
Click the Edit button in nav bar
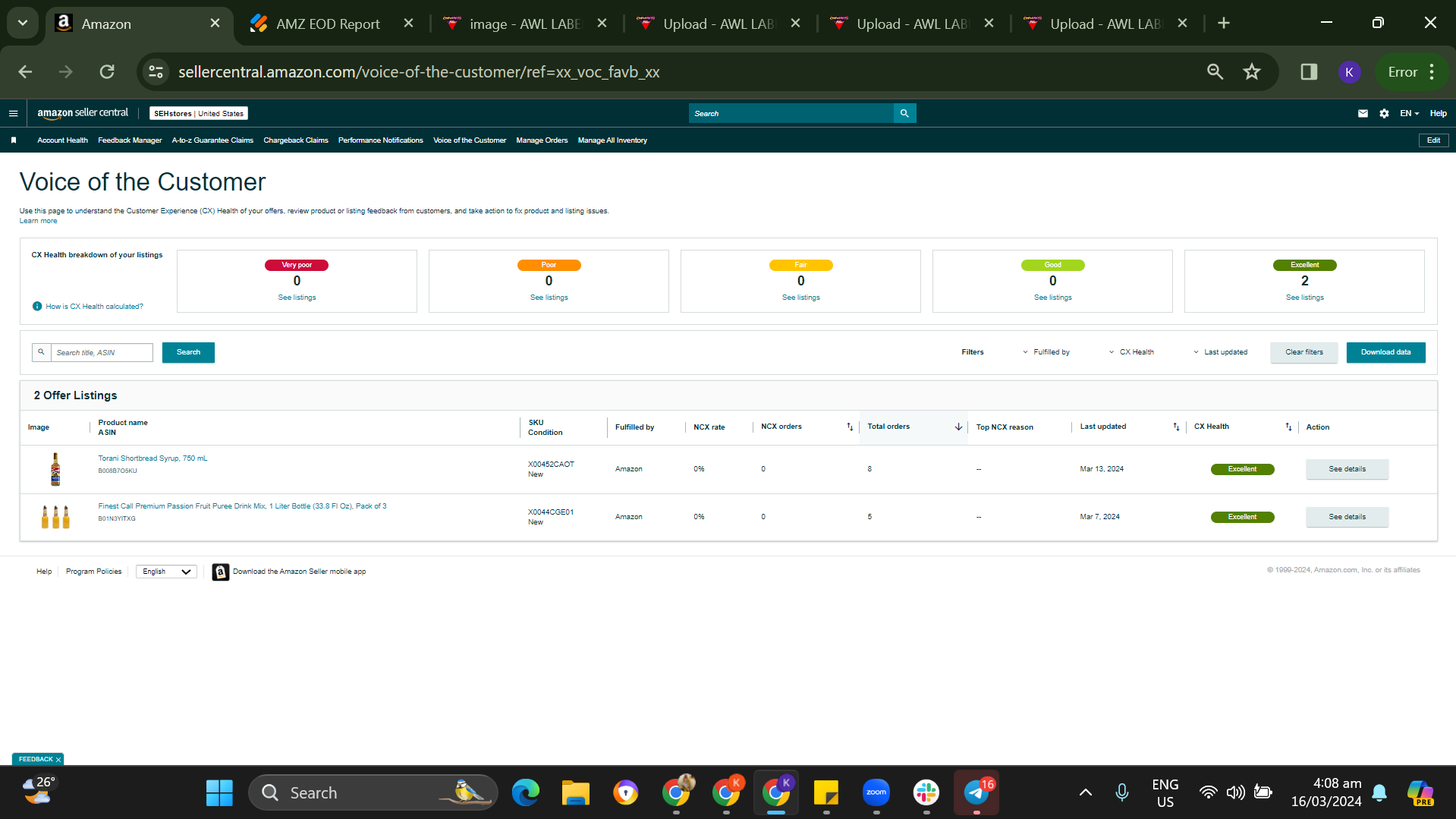point(1433,140)
